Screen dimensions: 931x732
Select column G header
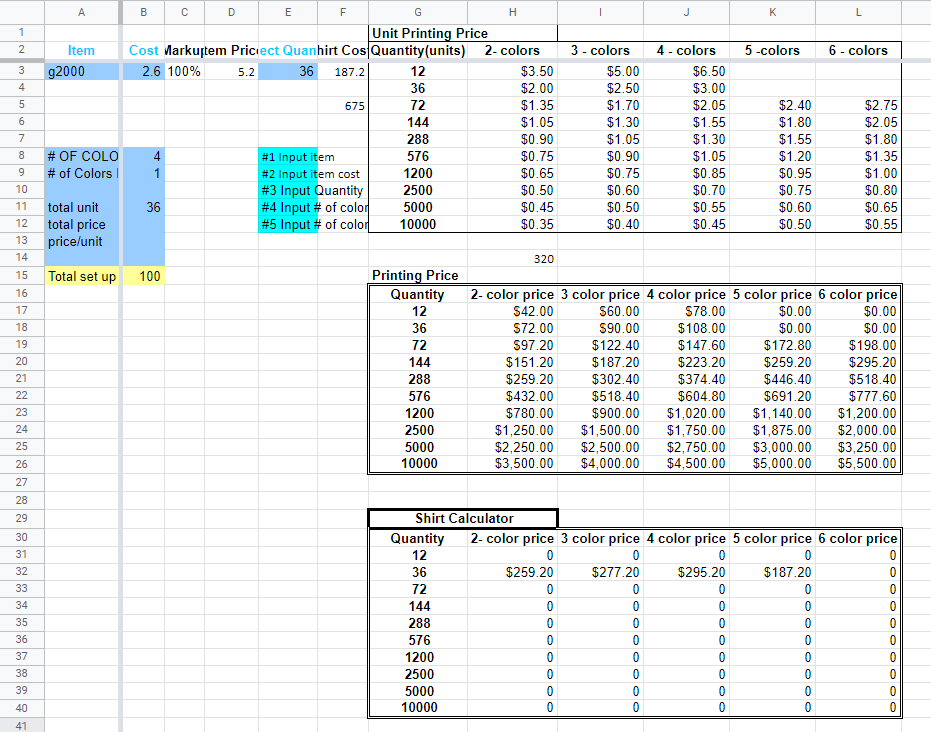[x=417, y=12]
